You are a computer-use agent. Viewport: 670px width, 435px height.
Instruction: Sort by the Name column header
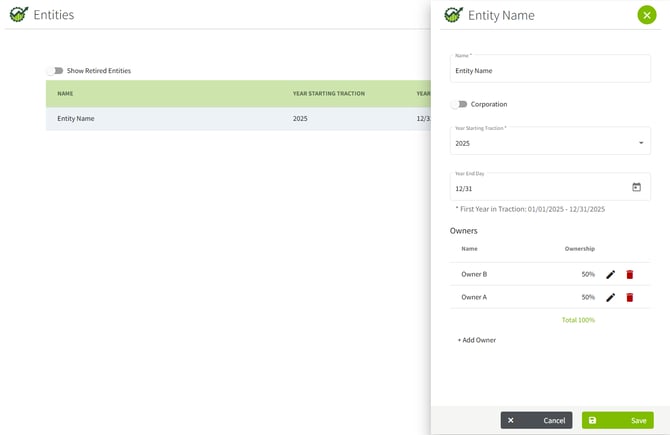point(65,94)
